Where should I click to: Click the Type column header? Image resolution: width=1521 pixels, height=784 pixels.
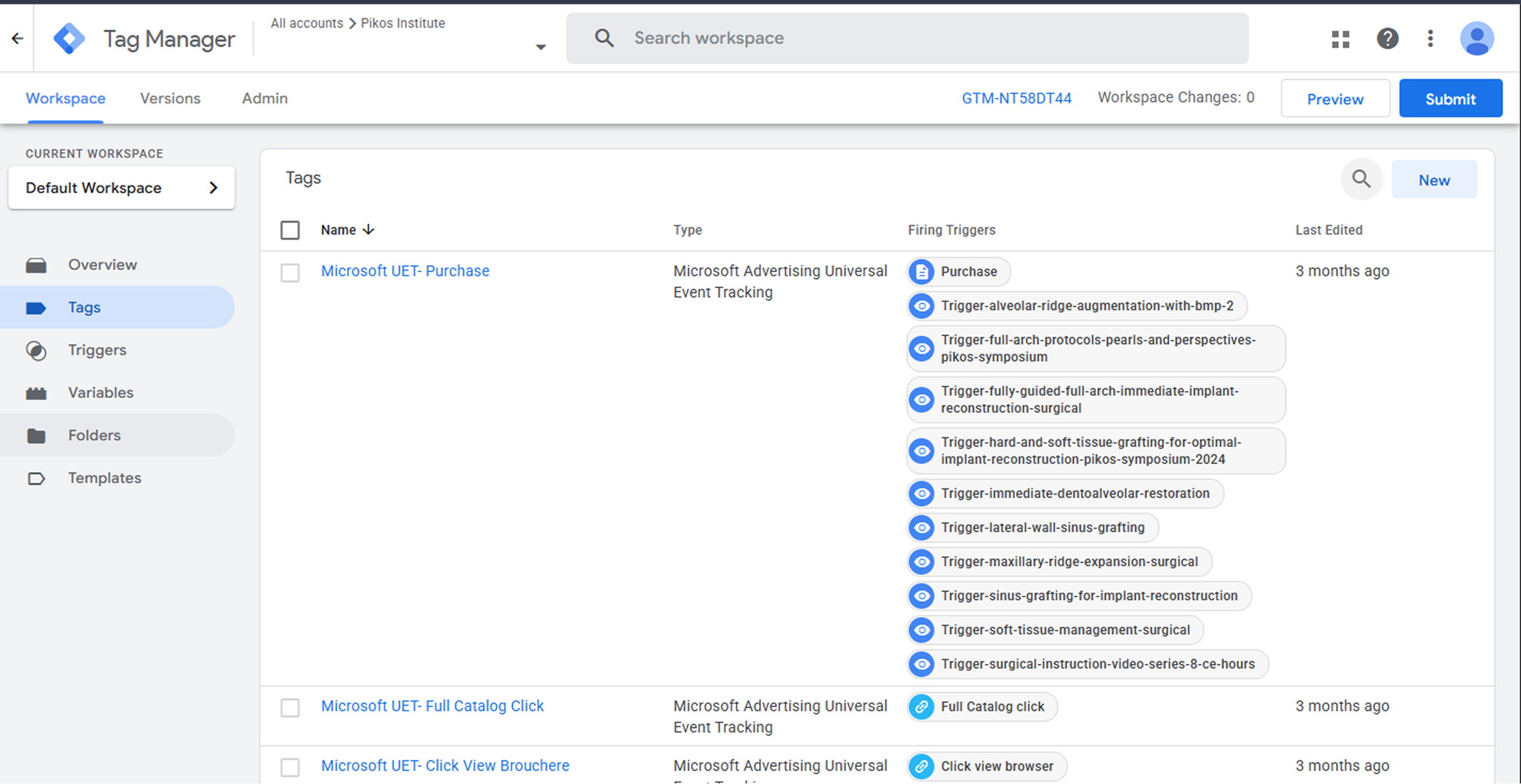tap(688, 230)
